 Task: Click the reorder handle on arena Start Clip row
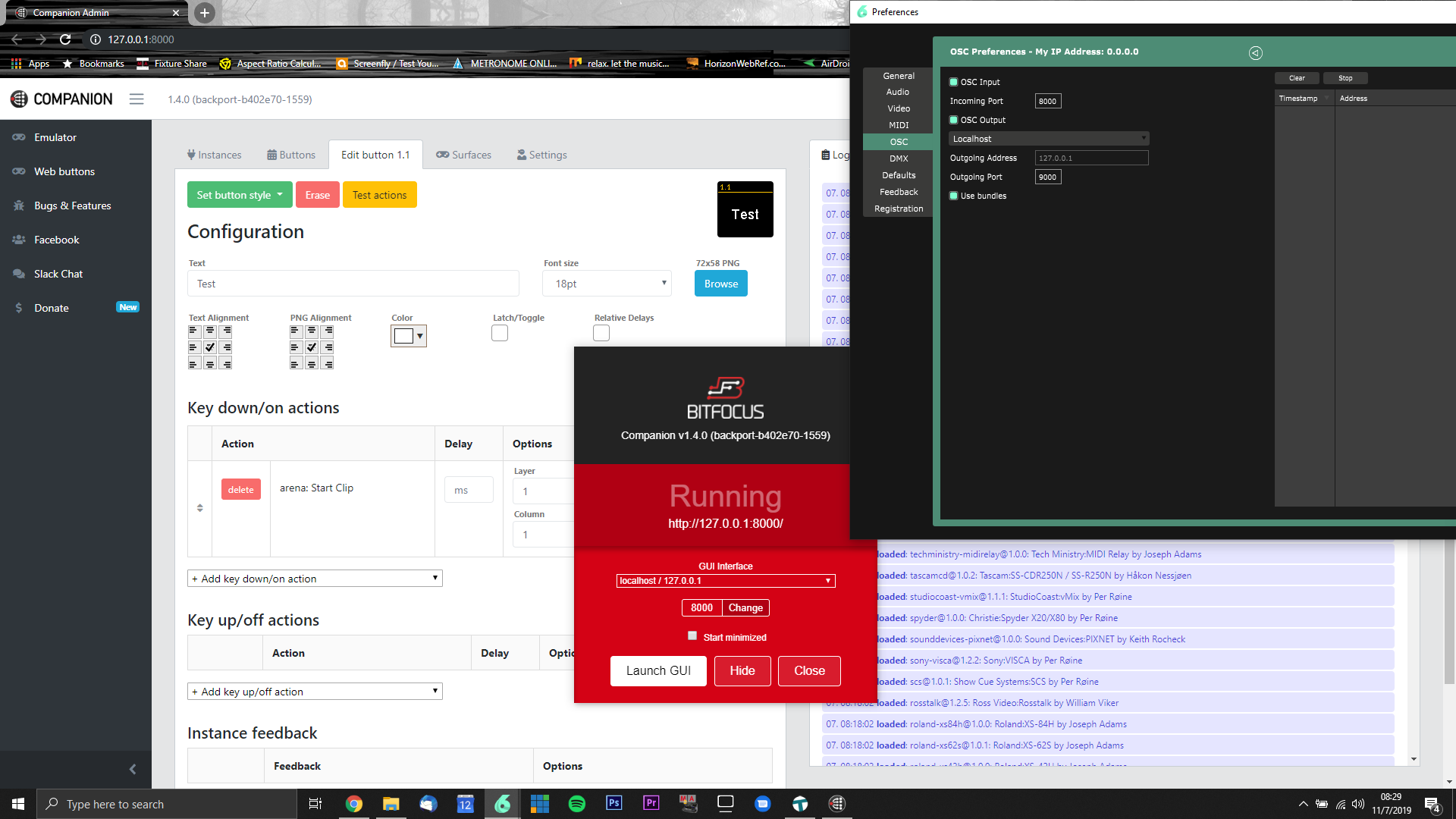pos(200,508)
